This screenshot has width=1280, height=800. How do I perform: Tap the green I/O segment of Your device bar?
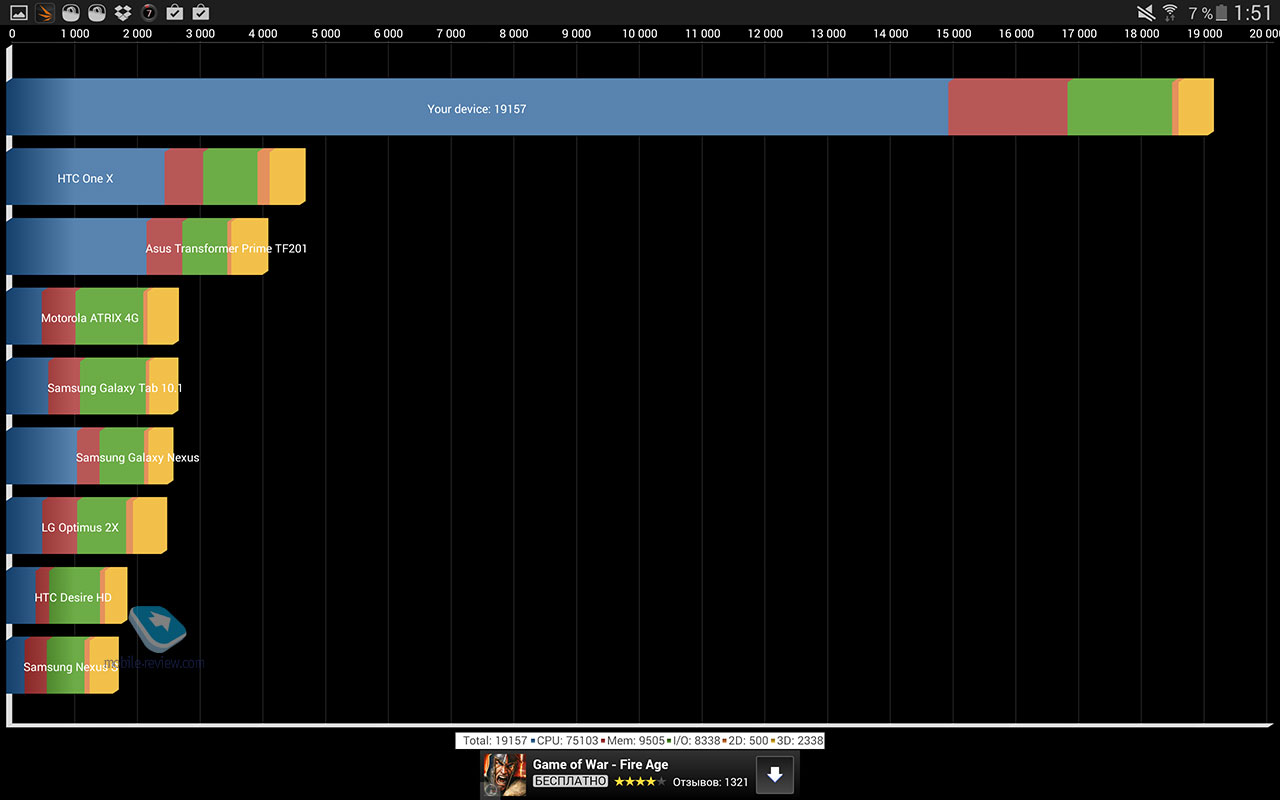[x=1120, y=108]
